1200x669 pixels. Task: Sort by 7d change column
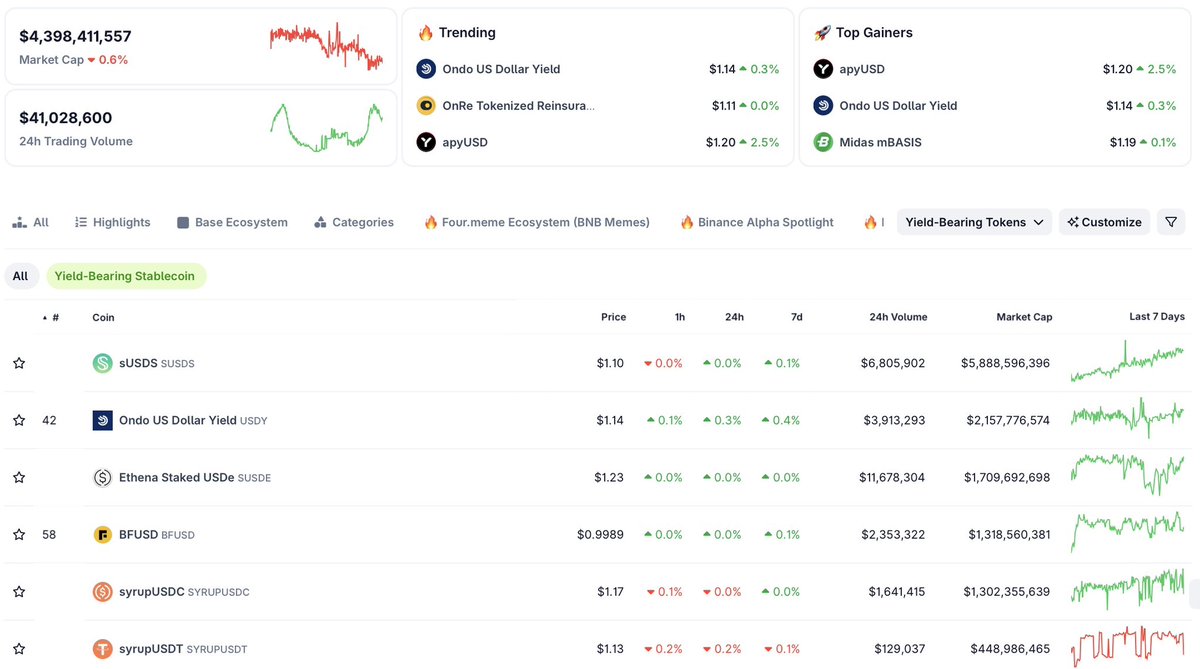click(x=796, y=317)
